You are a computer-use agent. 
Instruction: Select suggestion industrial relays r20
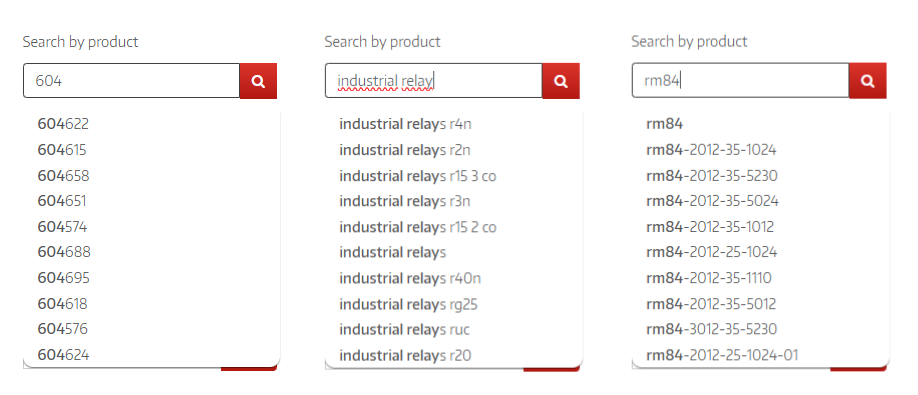click(x=406, y=354)
